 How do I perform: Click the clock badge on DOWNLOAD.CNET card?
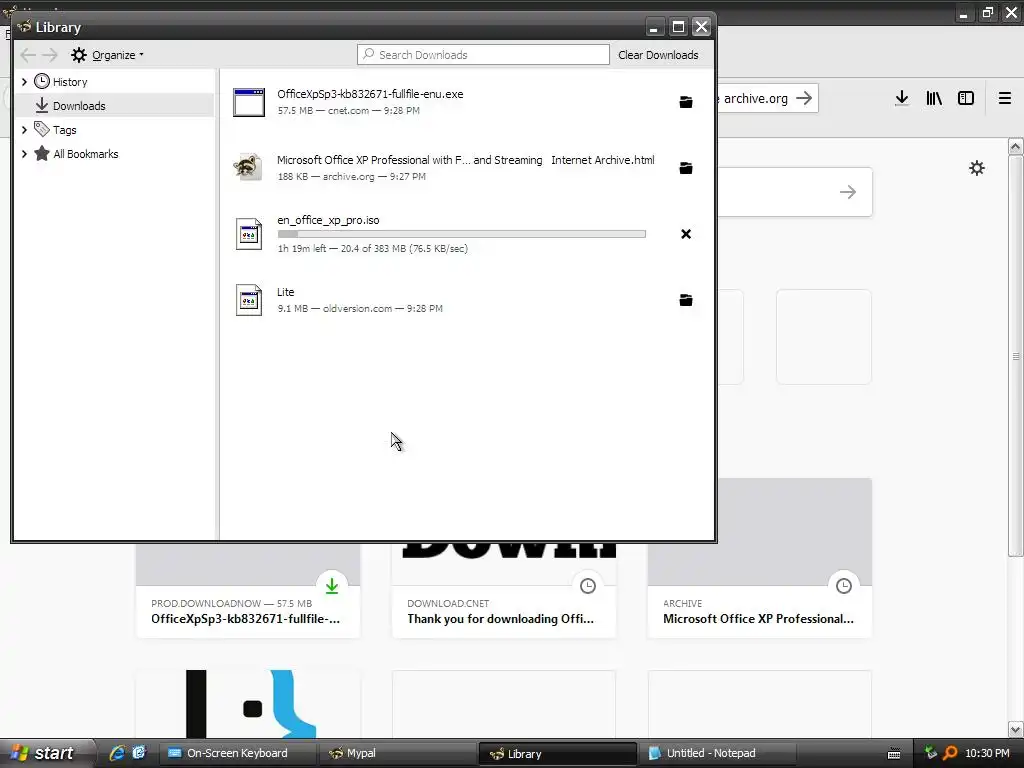(588, 586)
